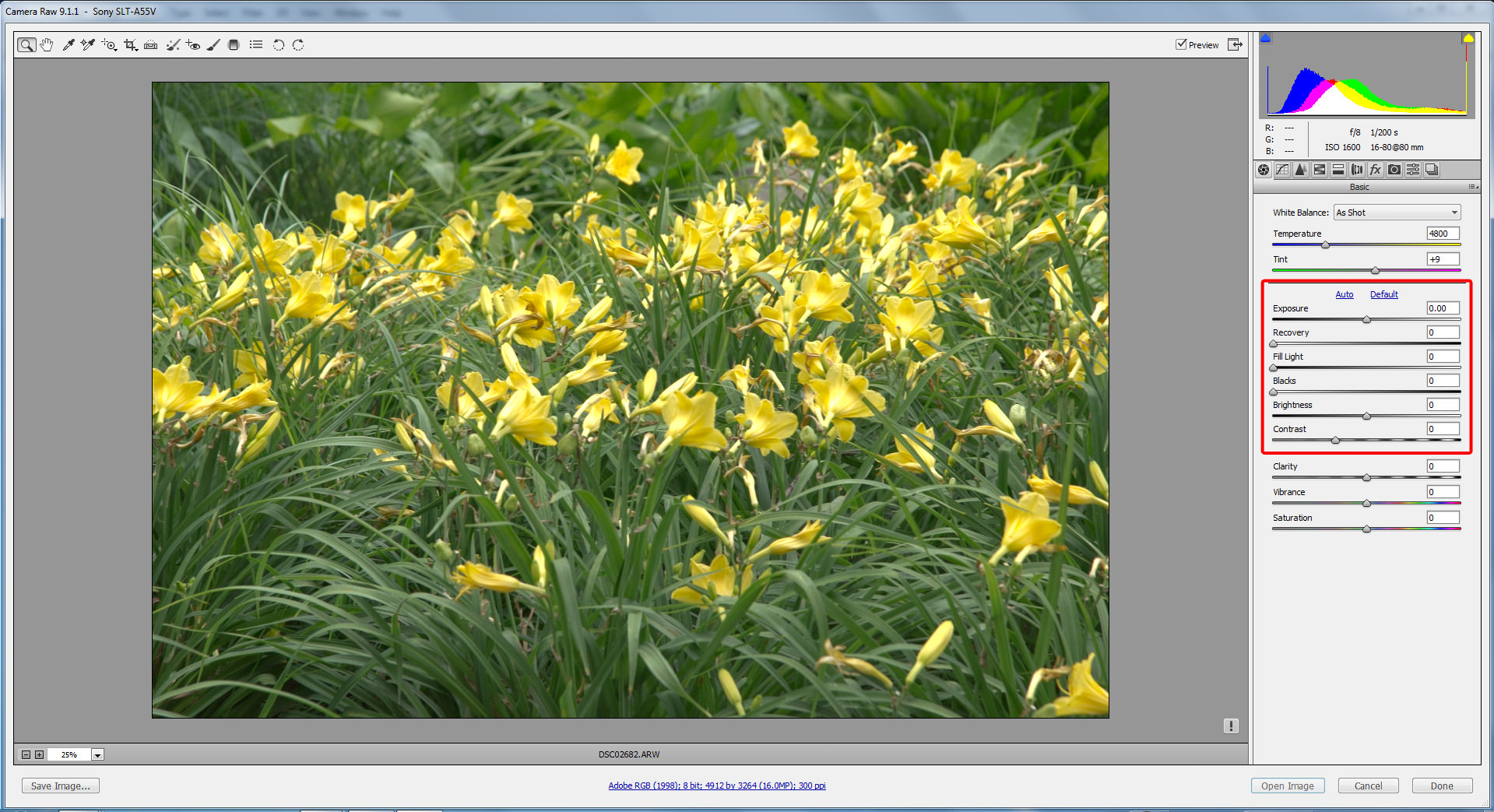Toggle the Preview checkbox

tap(1181, 44)
